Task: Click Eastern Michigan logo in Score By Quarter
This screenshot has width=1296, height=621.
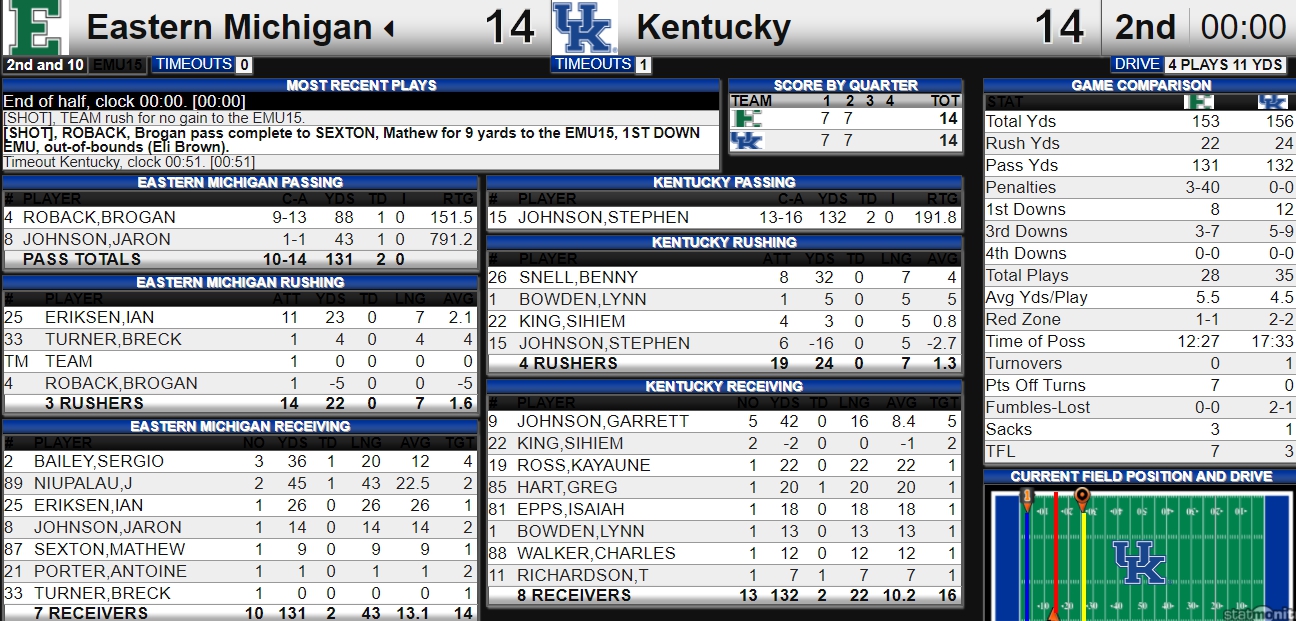Action: pyautogui.click(x=747, y=119)
